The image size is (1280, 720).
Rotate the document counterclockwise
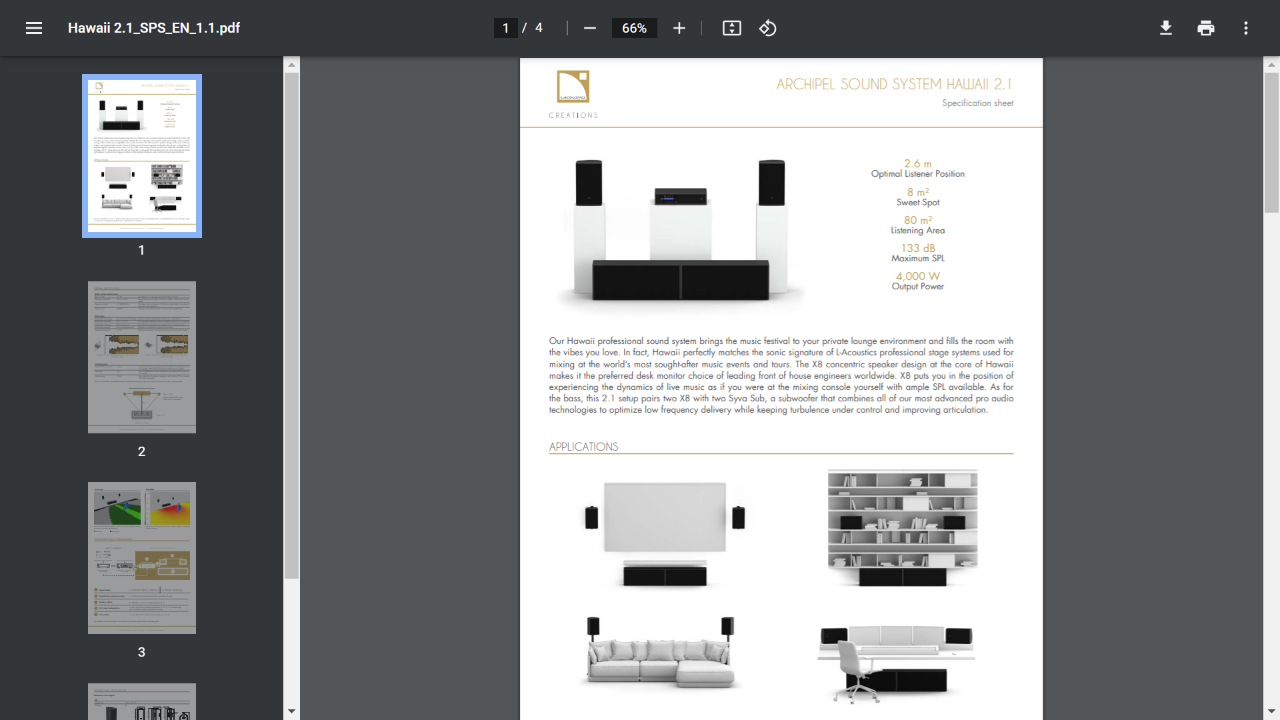click(768, 28)
